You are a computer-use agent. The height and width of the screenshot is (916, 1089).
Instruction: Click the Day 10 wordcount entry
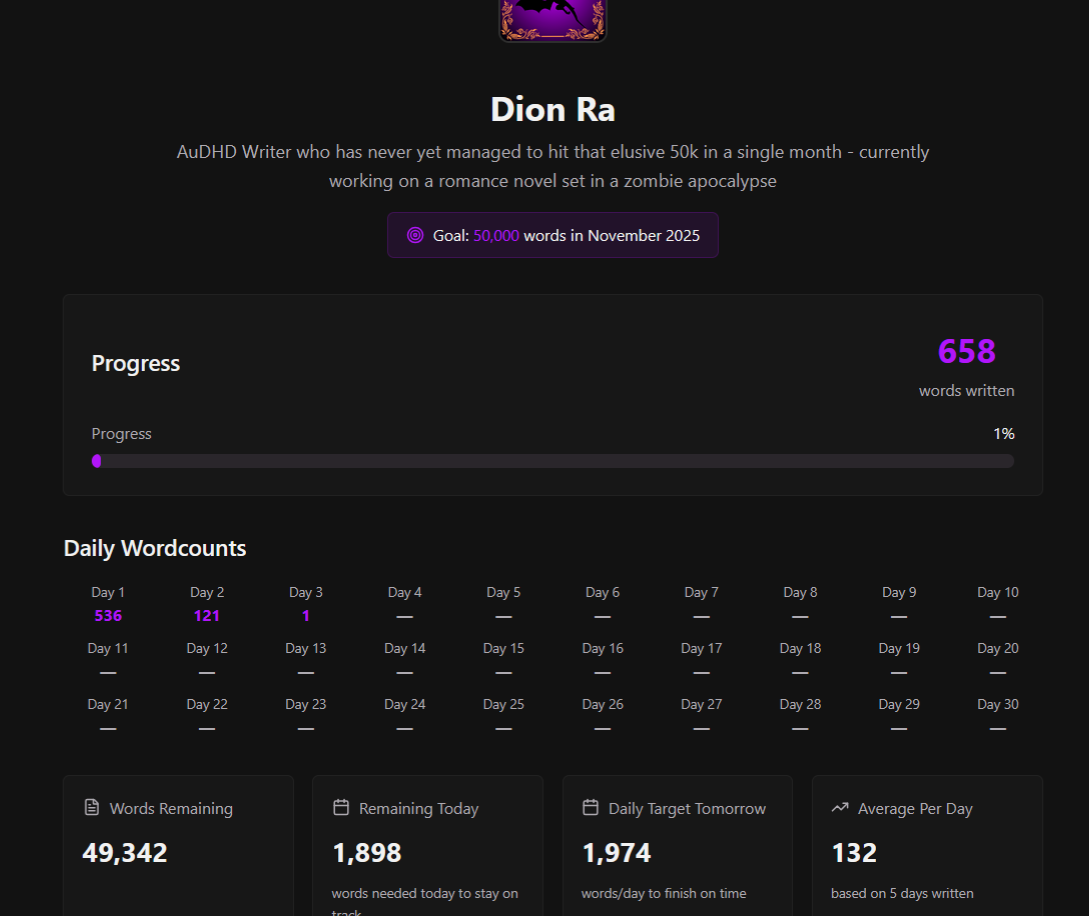997,616
